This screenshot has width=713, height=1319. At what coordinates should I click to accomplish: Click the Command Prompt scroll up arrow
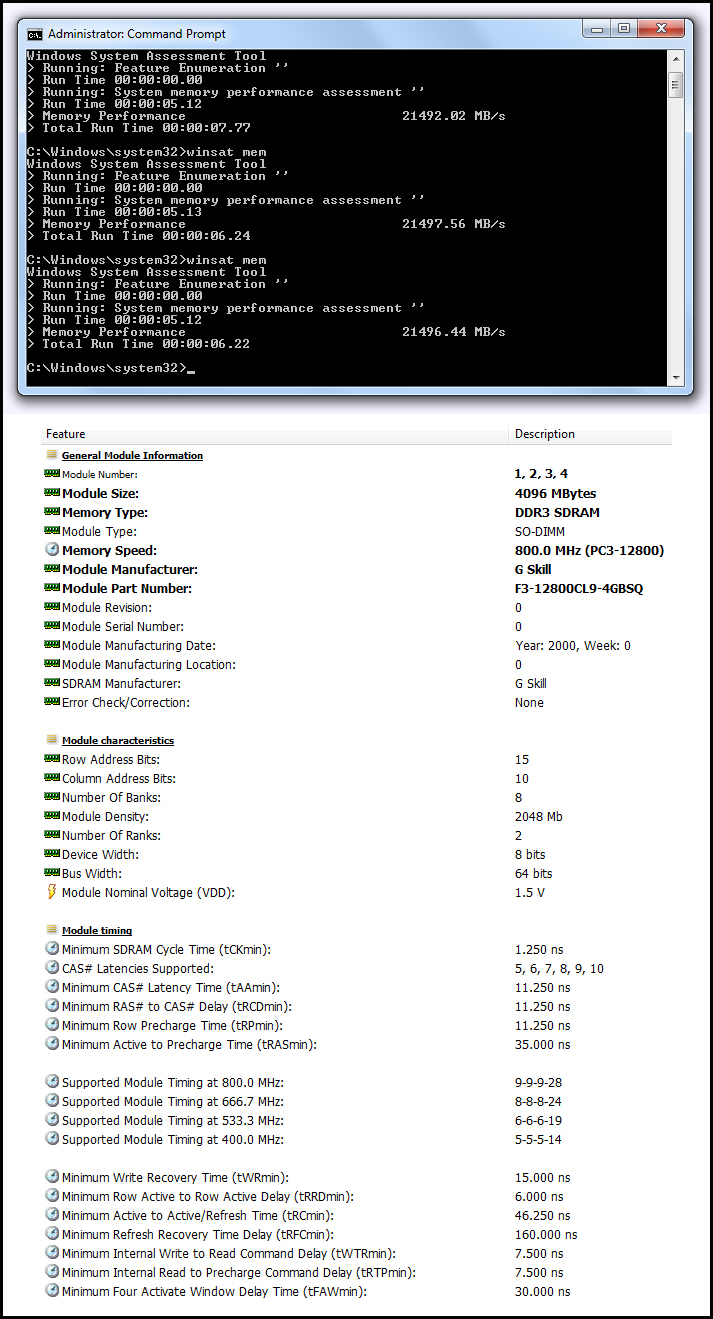(x=676, y=60)
